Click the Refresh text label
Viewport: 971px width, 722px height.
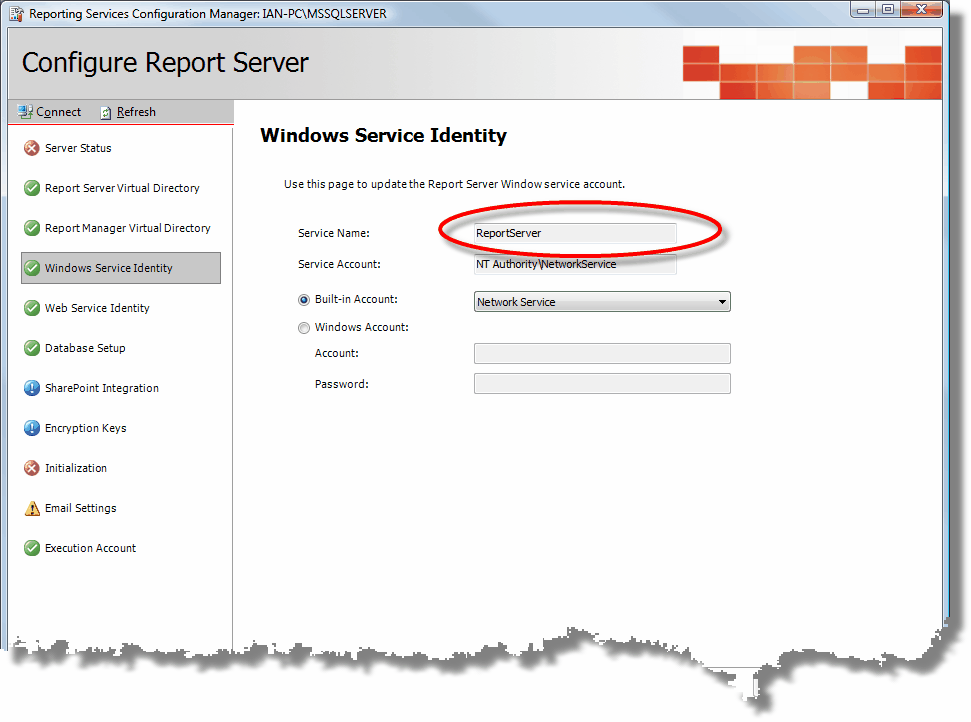coord(136,112)
